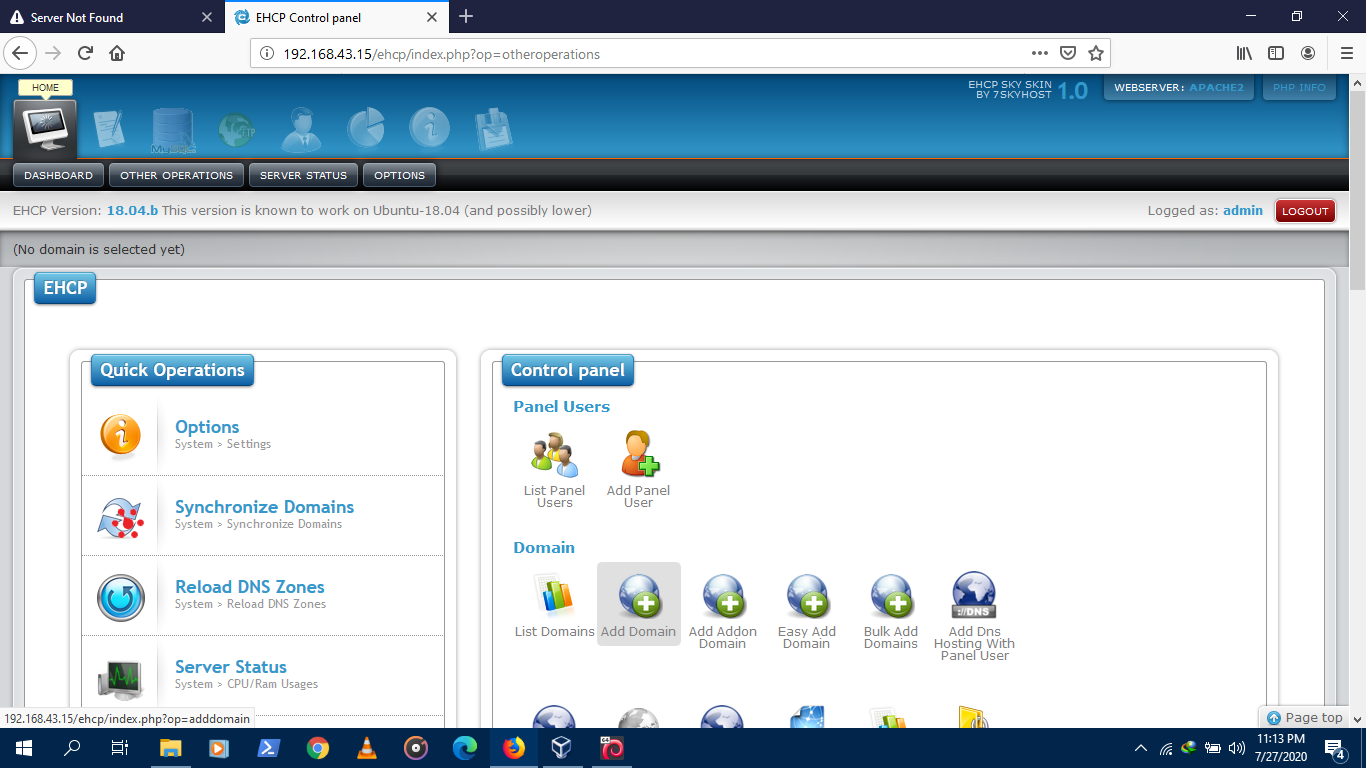
Task: Click the LOGOUT button
Action: click(x=1305, y=210)
